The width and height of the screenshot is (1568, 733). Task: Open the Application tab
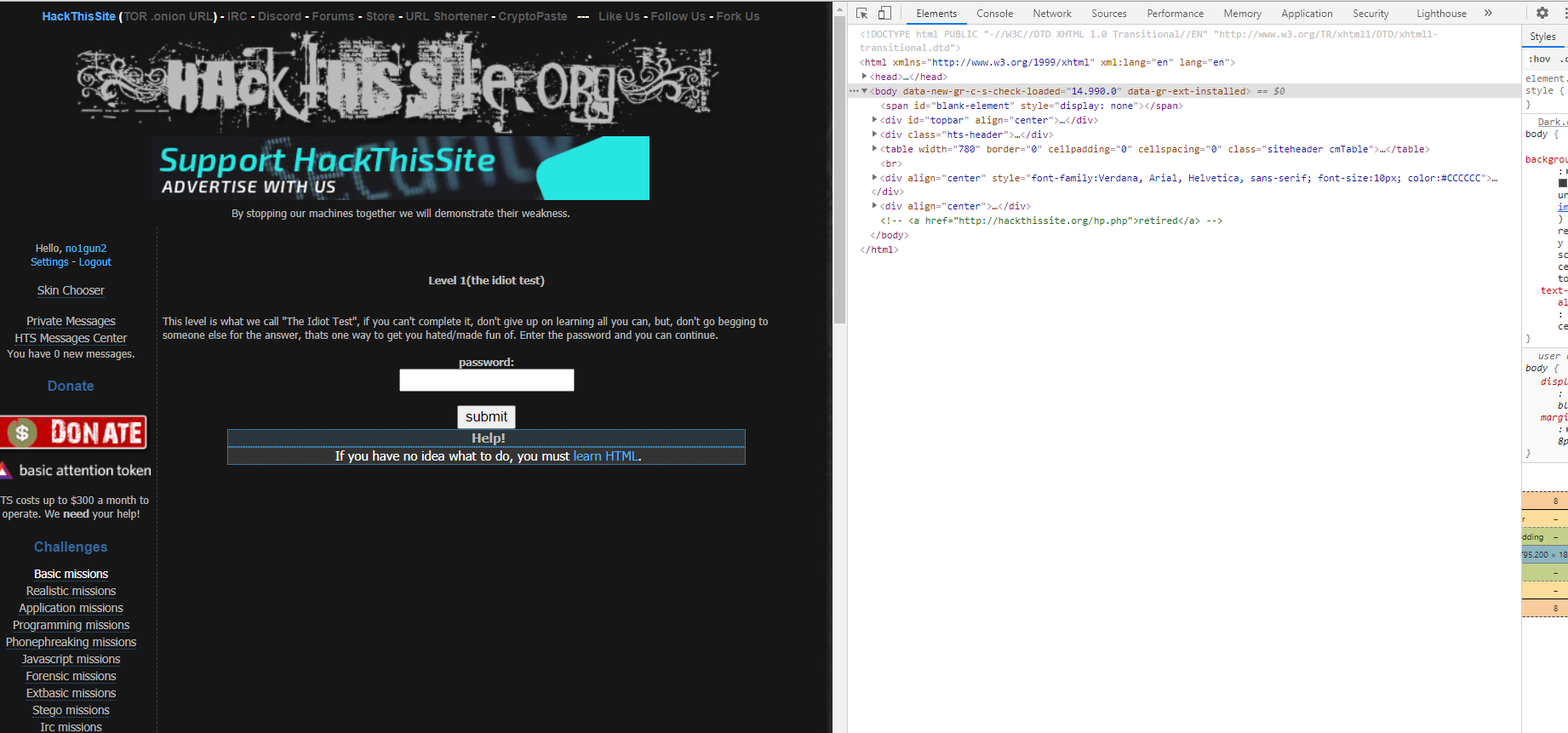(x=1307, y=14)
